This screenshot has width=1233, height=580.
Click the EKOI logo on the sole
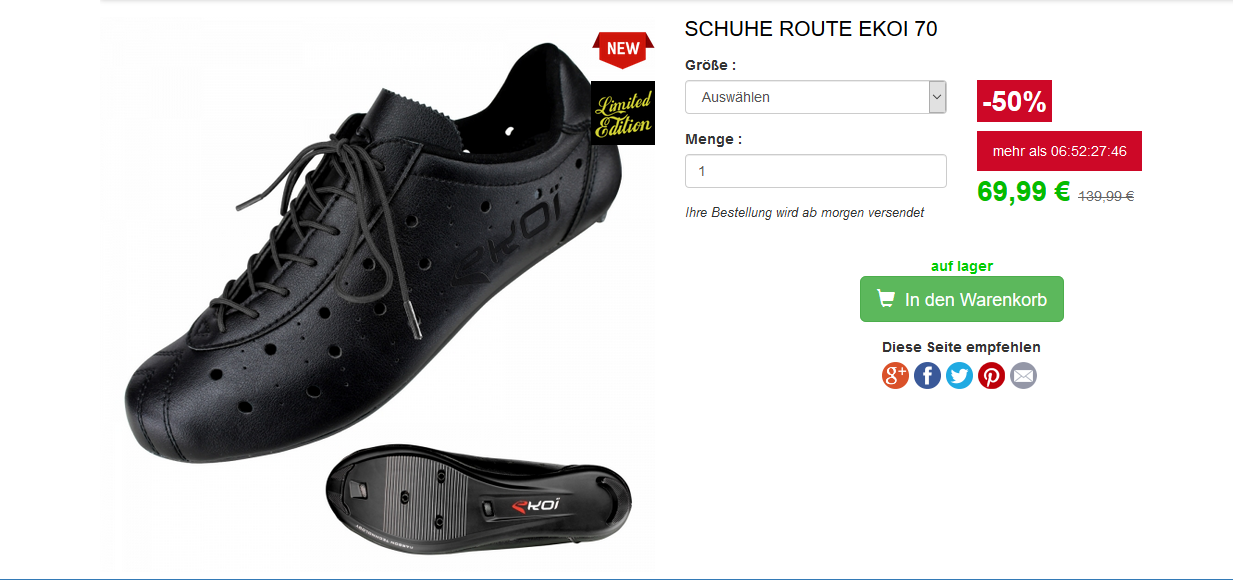[536, 505]
